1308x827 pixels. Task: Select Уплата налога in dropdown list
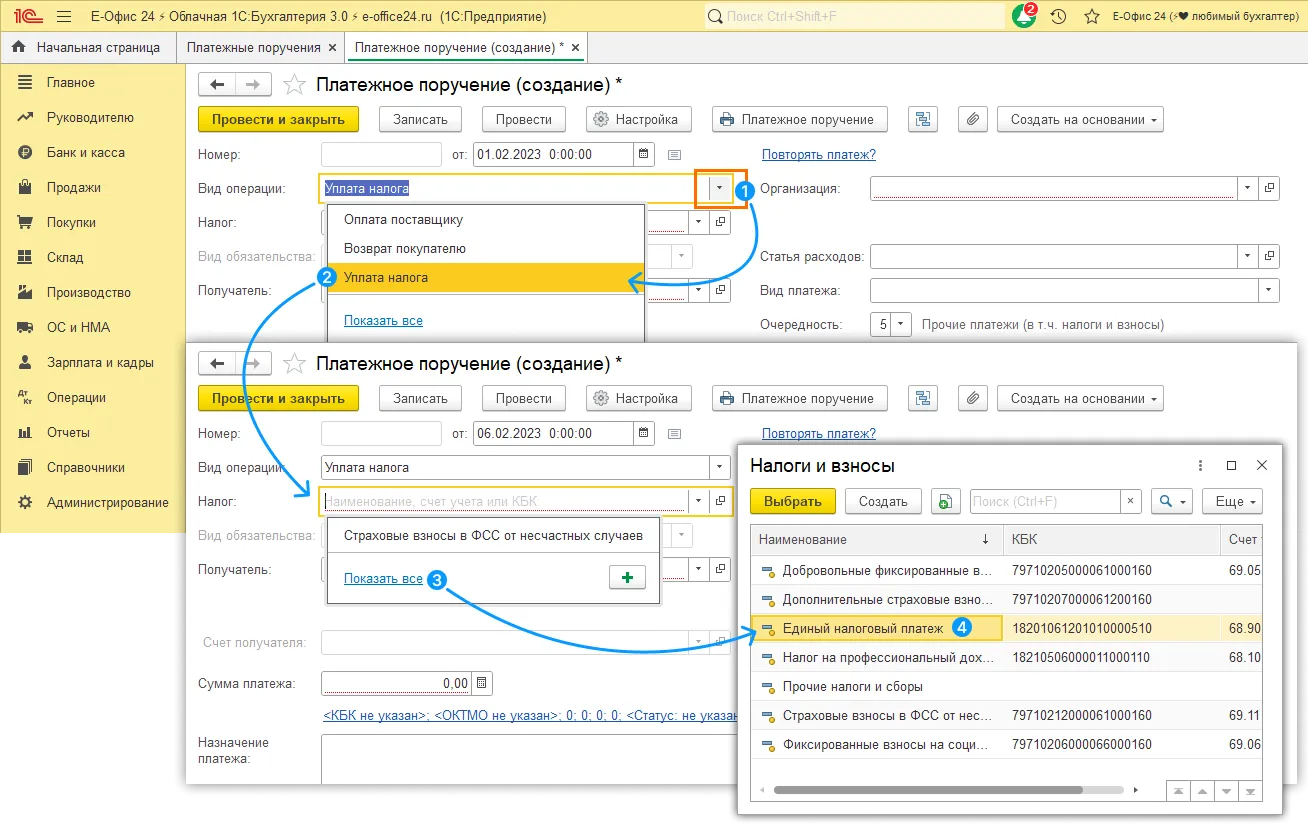(x=486, y=277)
